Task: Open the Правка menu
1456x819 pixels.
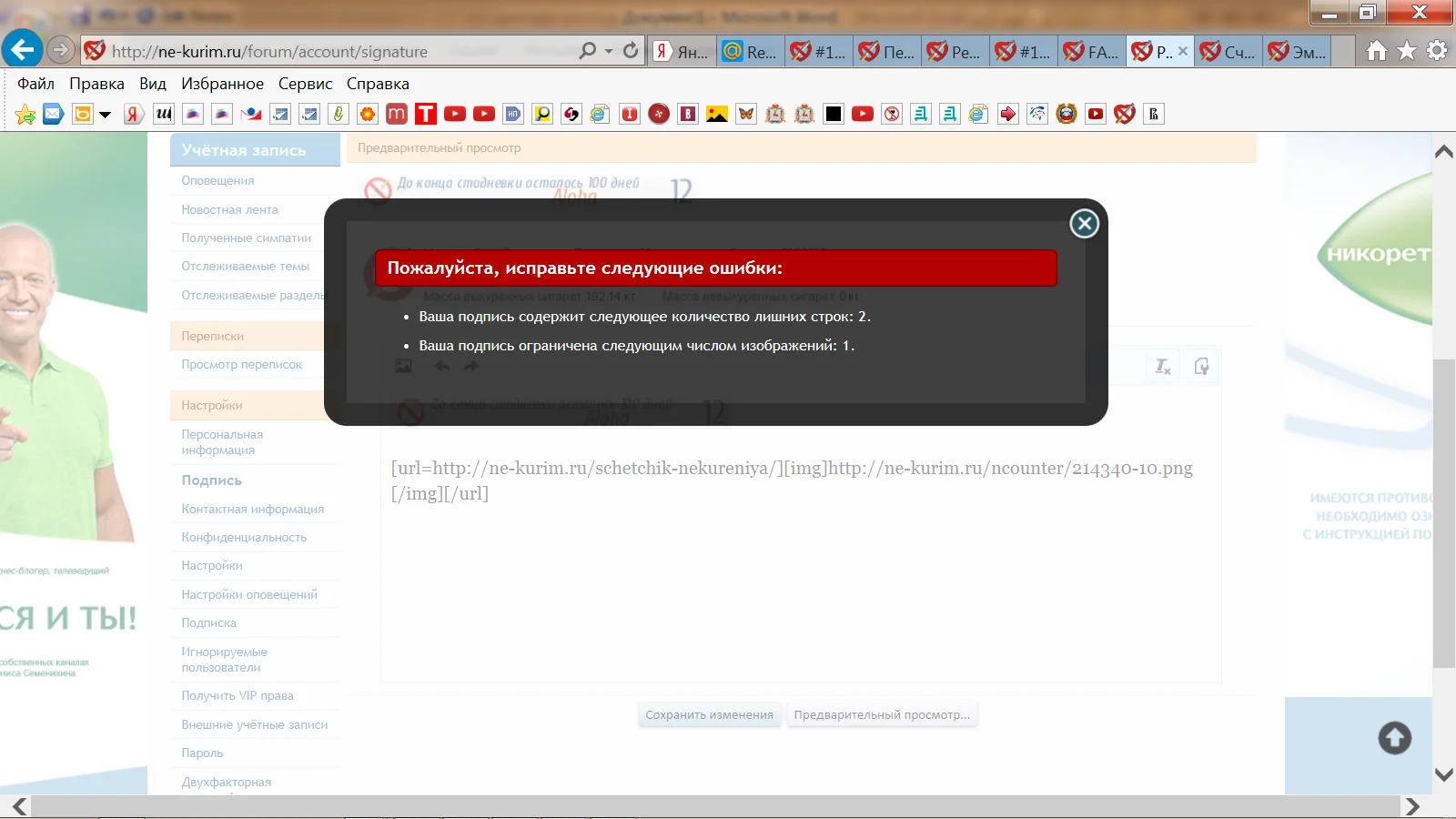Action: (x=96, y=84)
